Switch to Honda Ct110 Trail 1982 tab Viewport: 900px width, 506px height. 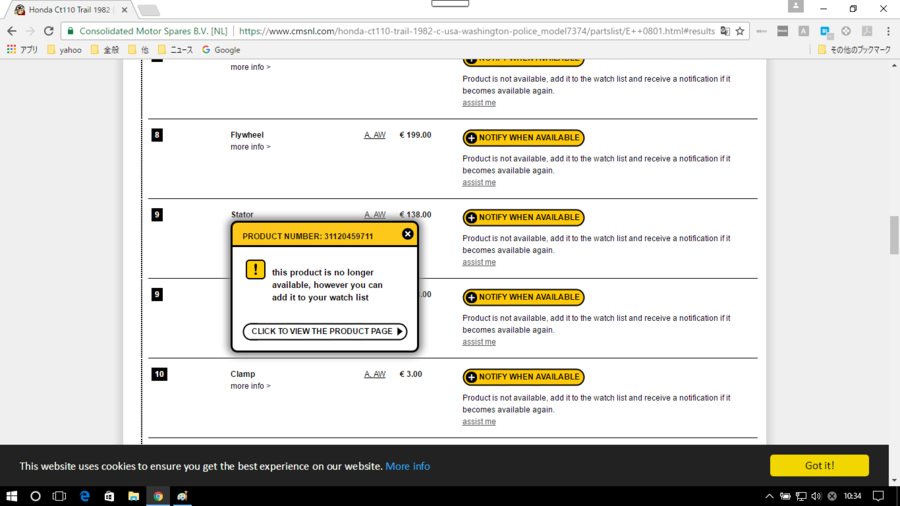coord(69,10)
